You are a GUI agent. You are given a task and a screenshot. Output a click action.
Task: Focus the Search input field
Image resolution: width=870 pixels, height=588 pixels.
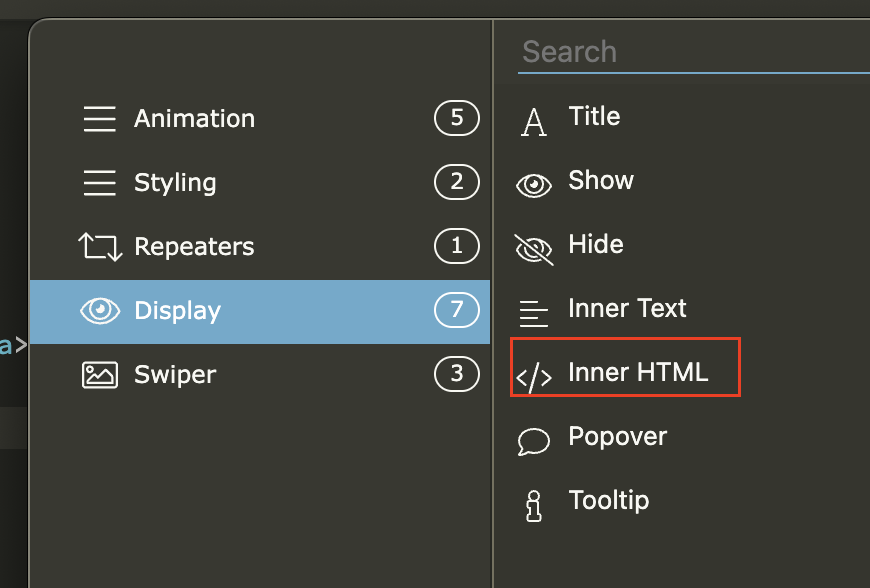pos(690,52)
